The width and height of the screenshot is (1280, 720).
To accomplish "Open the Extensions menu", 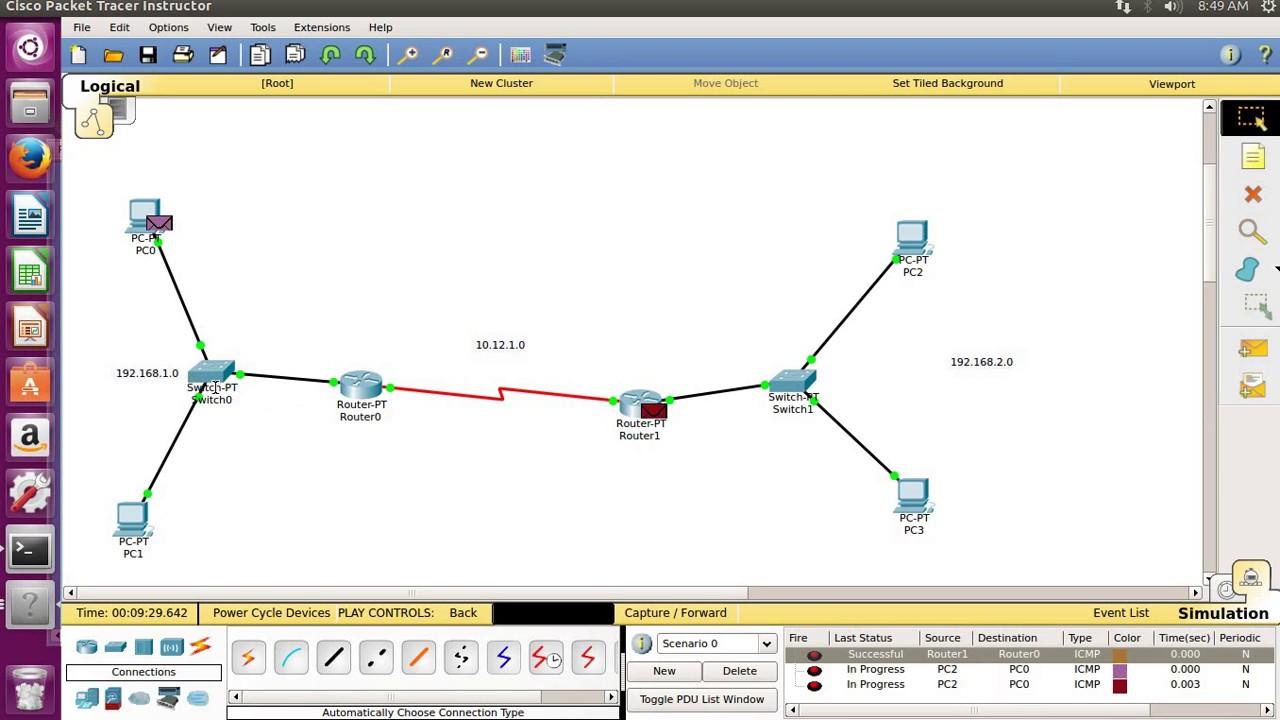I will (x=321, y=27).
